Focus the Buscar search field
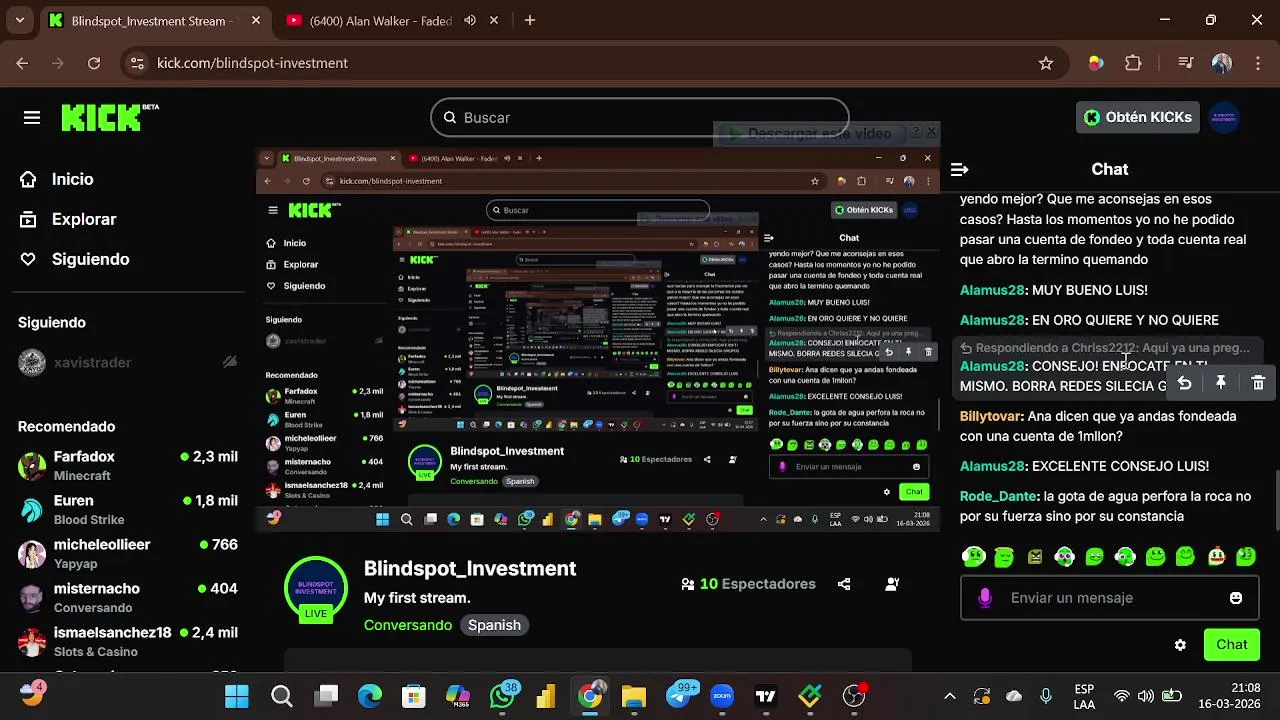Image resolution: width=1280 pixels, height=720 pixels. [x=640, y=117]
